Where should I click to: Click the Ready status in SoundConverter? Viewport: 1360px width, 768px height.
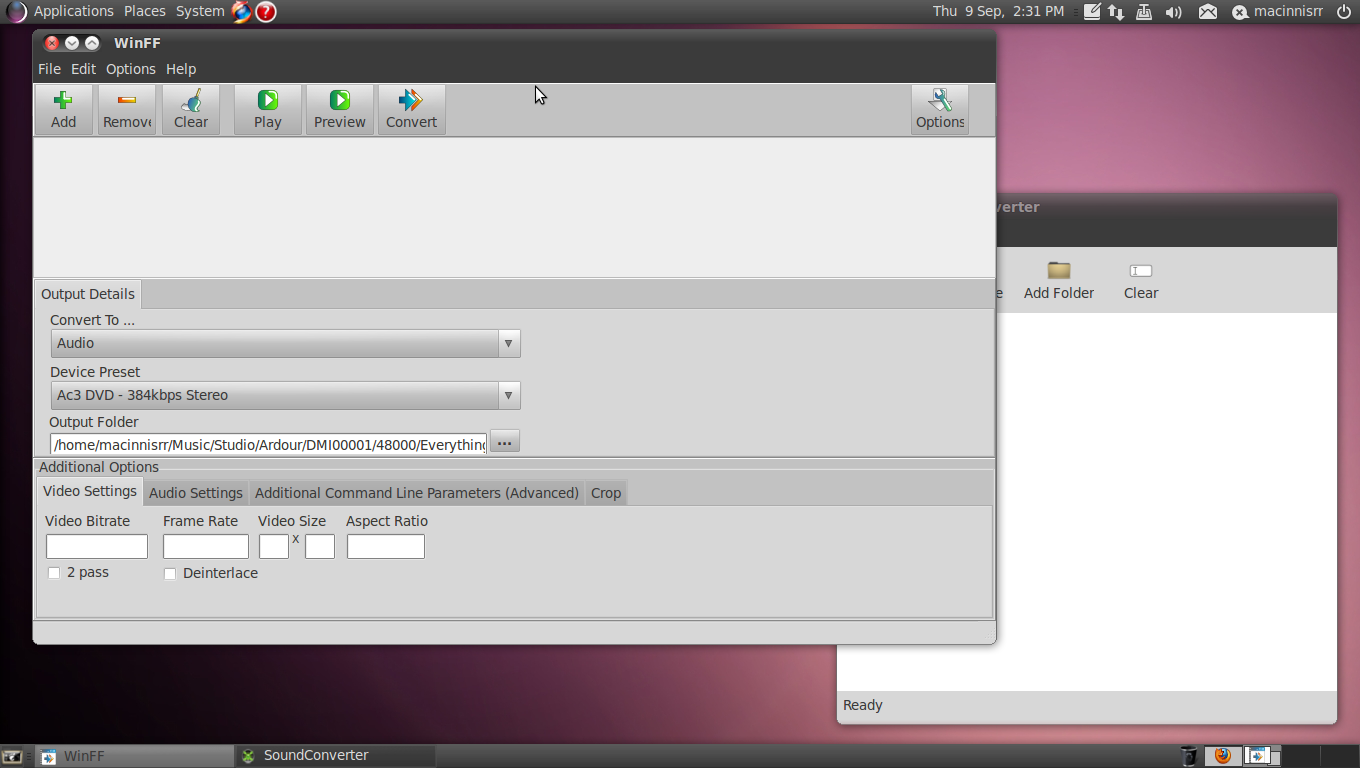(x=863, y=705)
